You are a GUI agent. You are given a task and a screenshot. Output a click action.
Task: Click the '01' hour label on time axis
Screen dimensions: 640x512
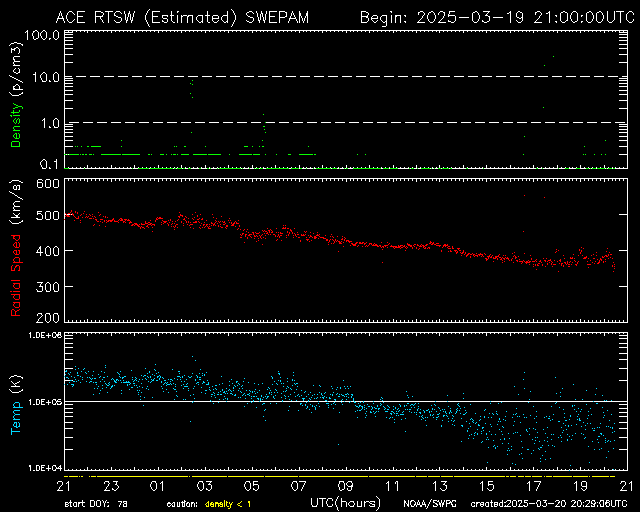click(x=157, y=486)
